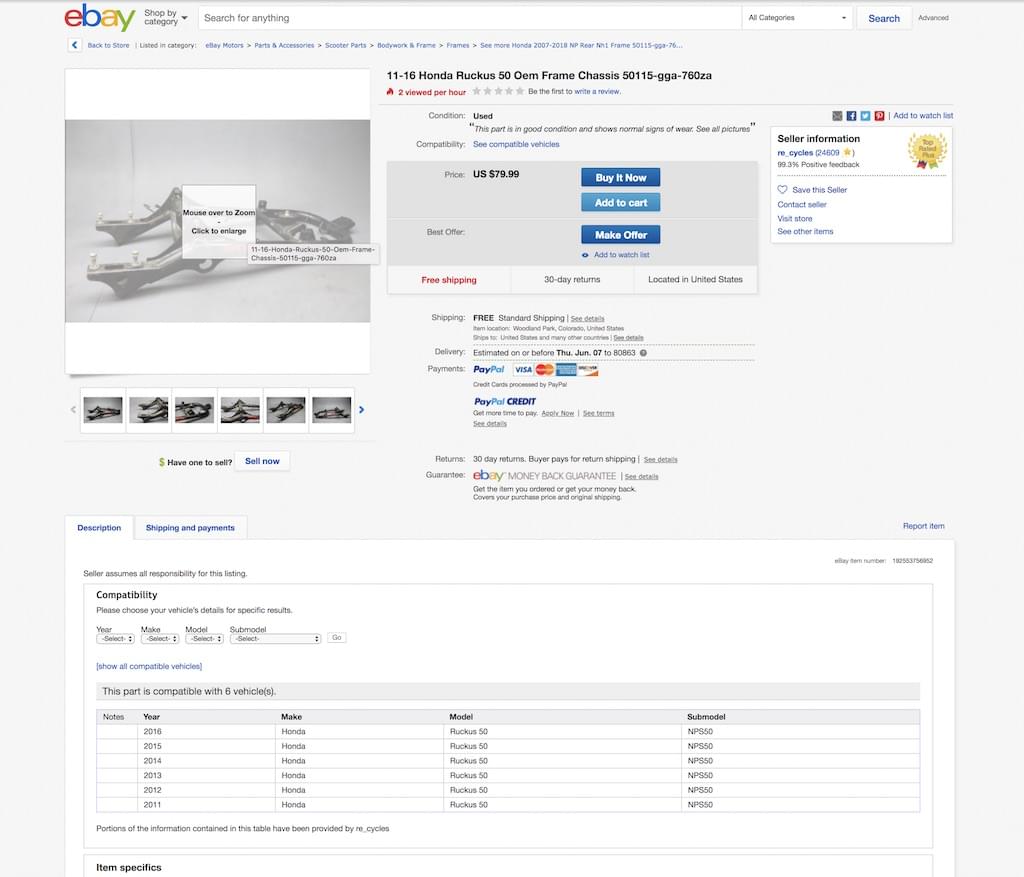Share listing on Twitter icon
The width and height of the screenshot is (1024, 877).
(x=865, y=116)
